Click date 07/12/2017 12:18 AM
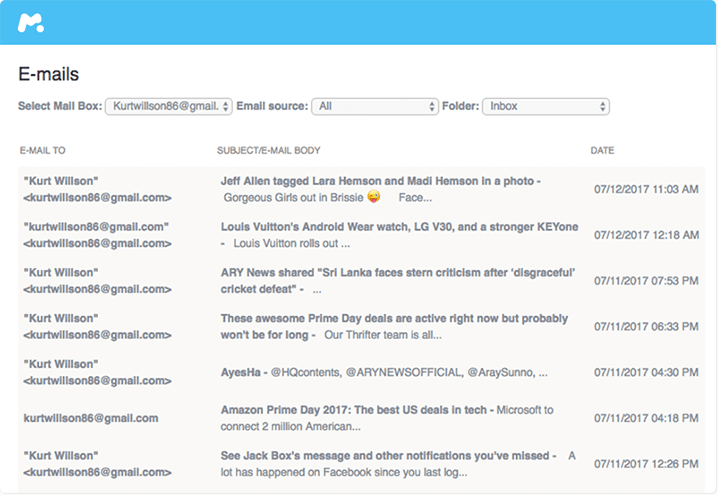The image size is (718, 495). (x=646, y=235)
